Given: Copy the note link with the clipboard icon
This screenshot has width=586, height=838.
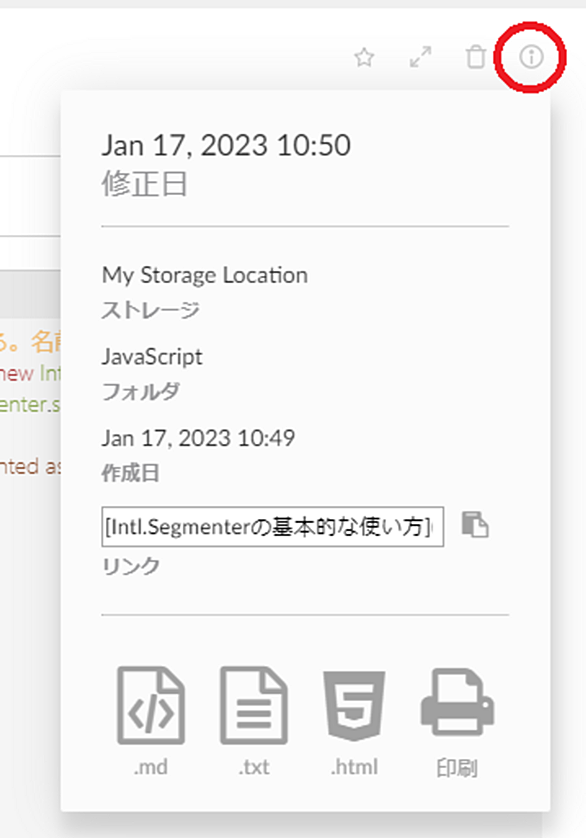Looking at the screenshot, I should (x=475, y=525).
